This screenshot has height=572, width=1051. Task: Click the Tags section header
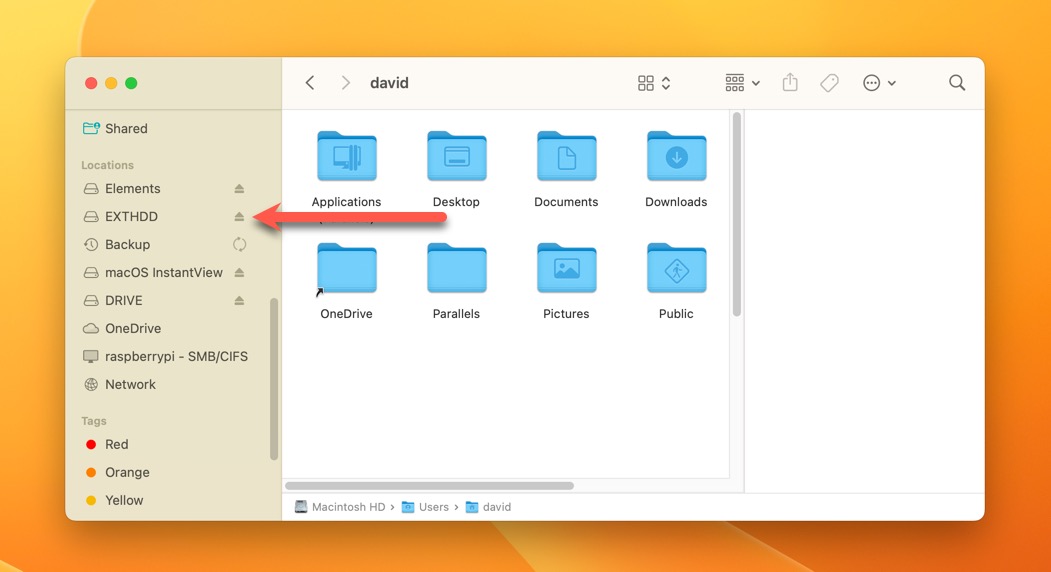pyautogui.click(x=94, y=421)
